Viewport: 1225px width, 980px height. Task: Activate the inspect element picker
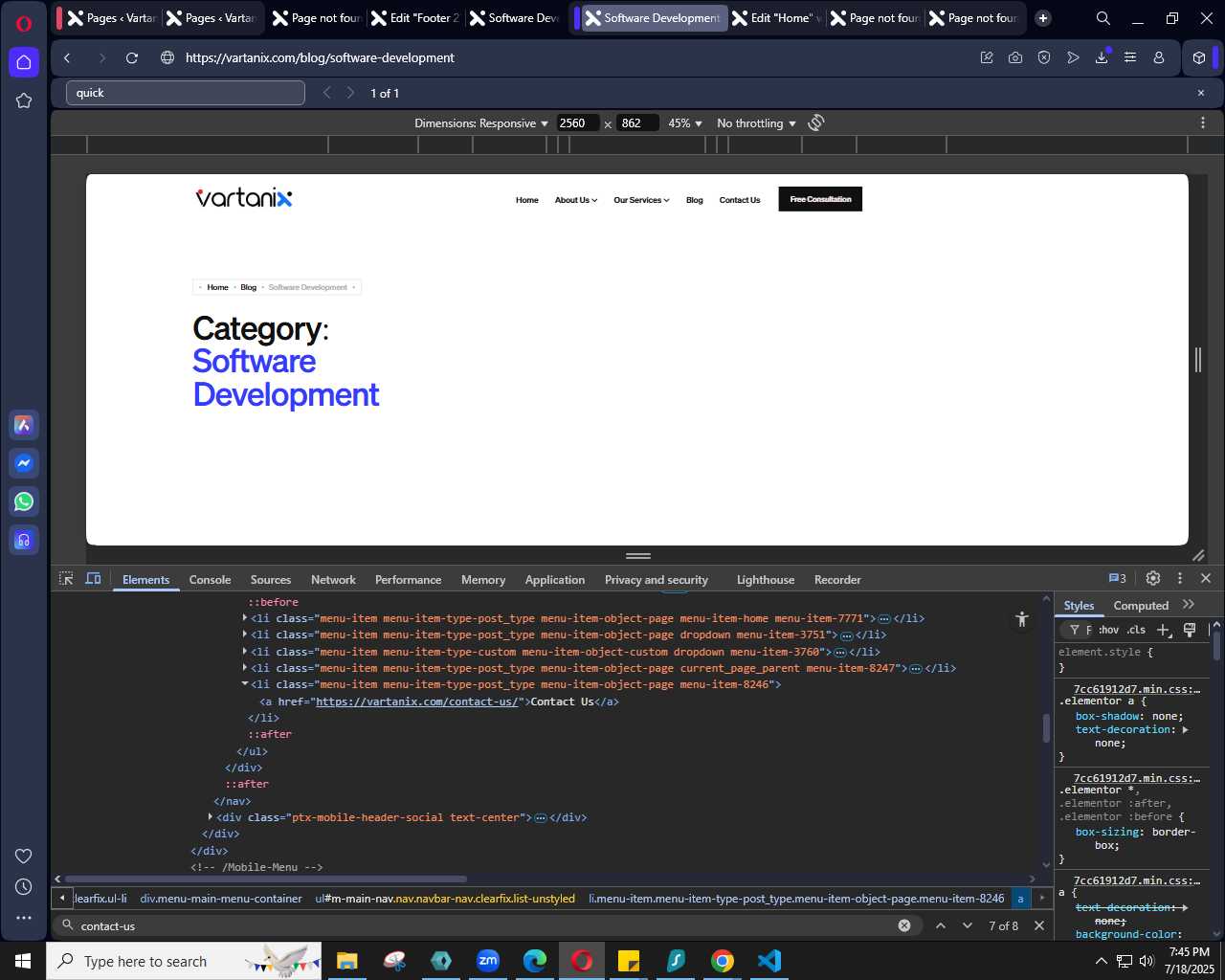point(66,578)
